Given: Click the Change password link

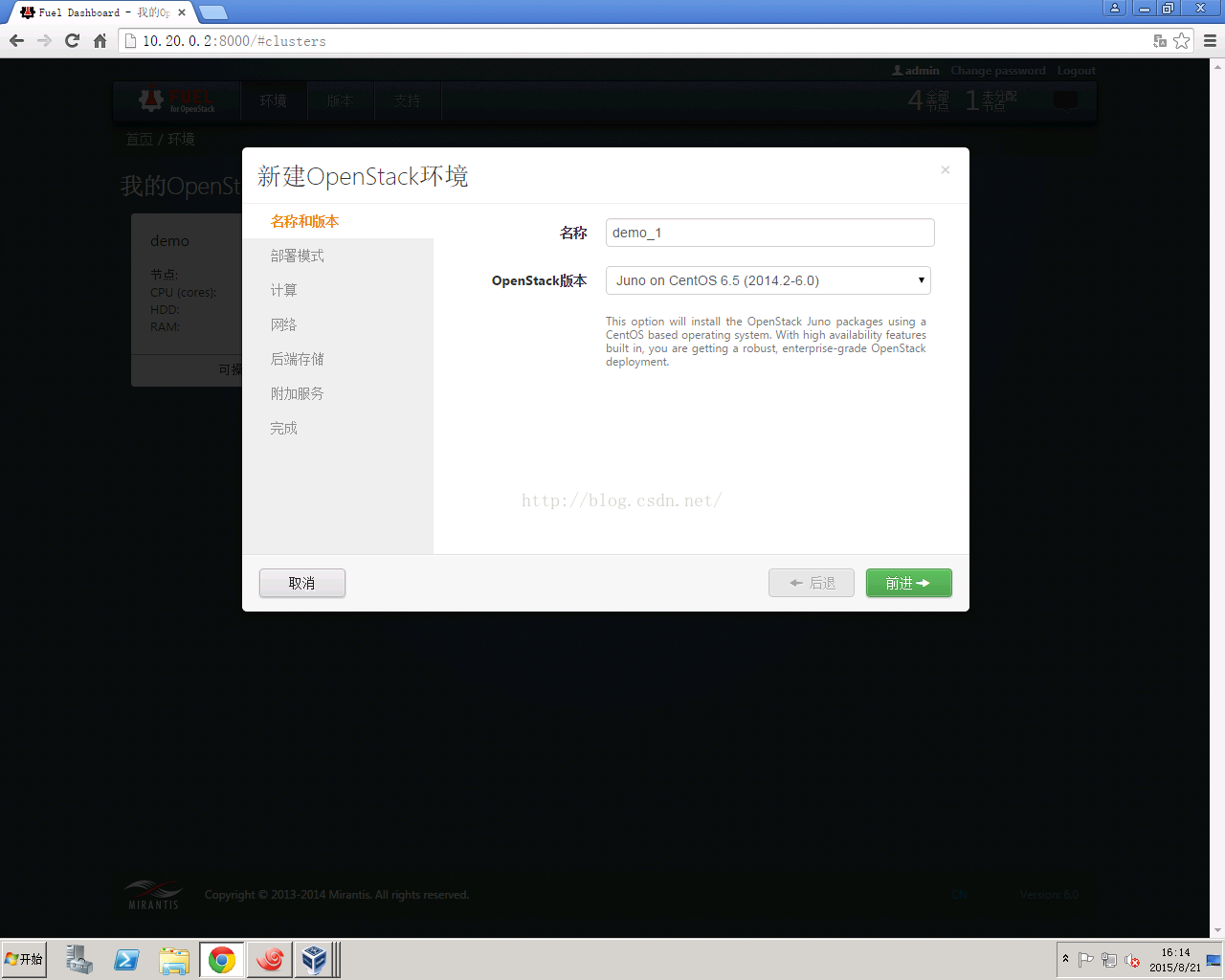Looking at the screenshot, I should pyautogui.click(x=998, y=71).
